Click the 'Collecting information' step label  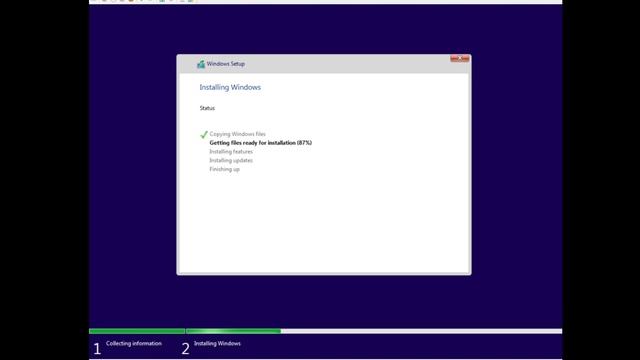[x=134, y=344]
